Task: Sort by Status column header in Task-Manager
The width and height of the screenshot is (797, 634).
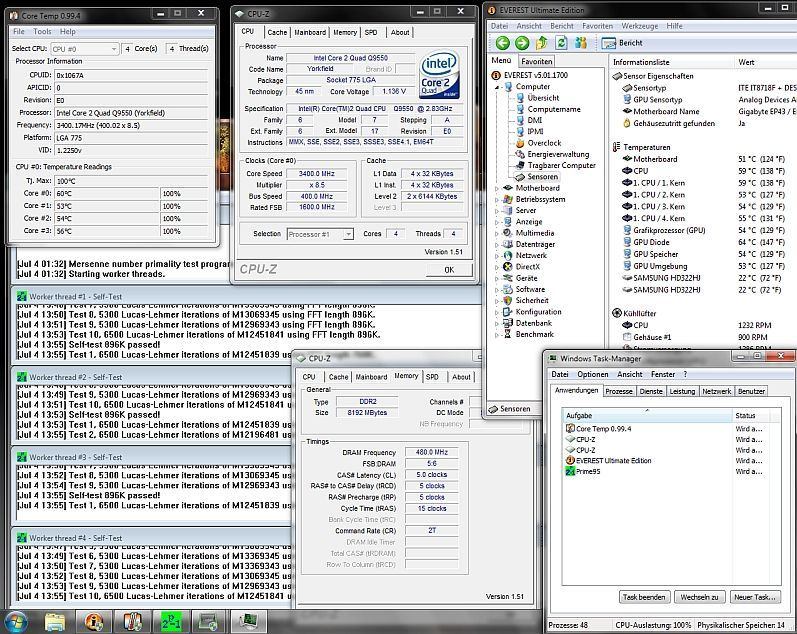Action: [x=751, y=415]
